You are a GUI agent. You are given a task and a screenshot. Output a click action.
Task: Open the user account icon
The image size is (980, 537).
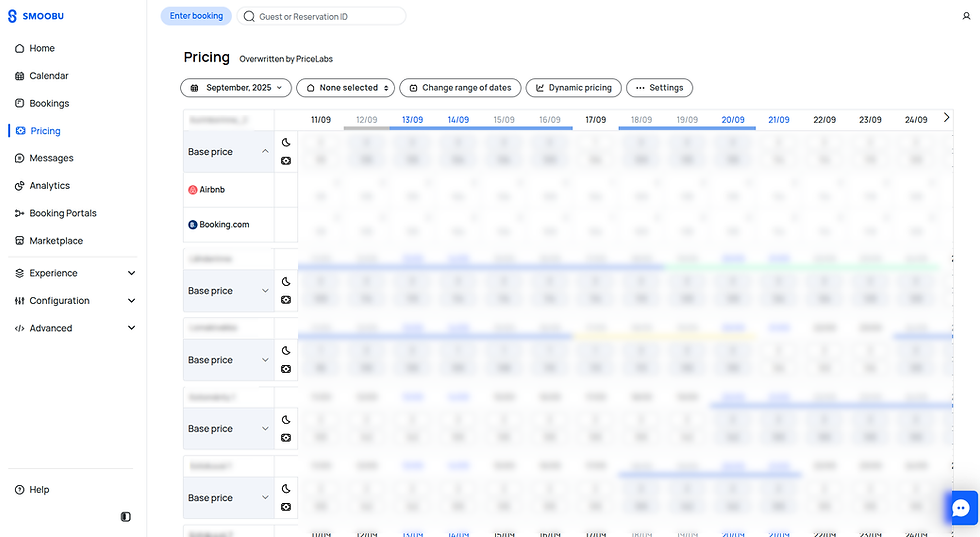coord(965,16)
